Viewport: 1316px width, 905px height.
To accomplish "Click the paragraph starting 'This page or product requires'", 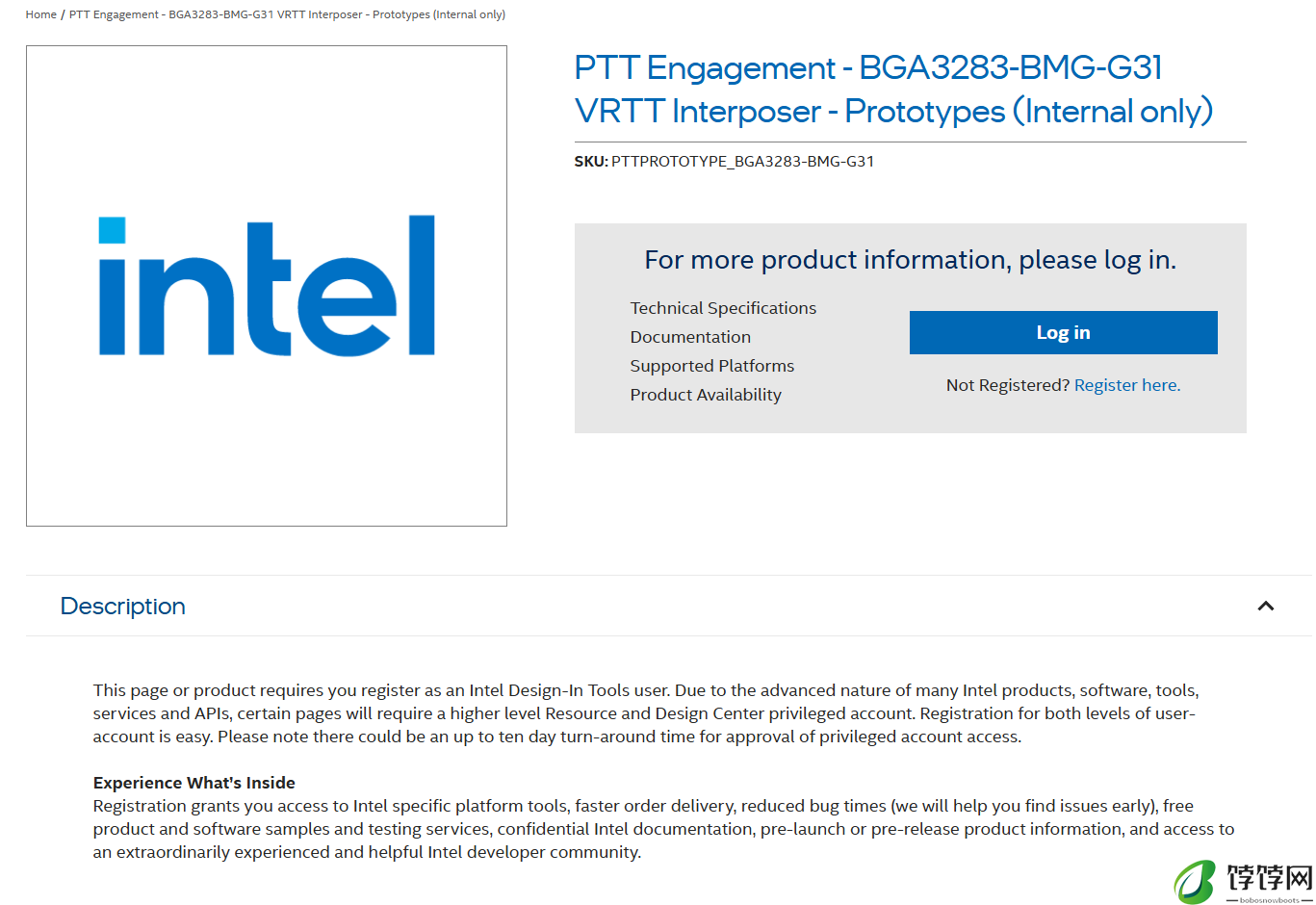I will coord(646,713).
